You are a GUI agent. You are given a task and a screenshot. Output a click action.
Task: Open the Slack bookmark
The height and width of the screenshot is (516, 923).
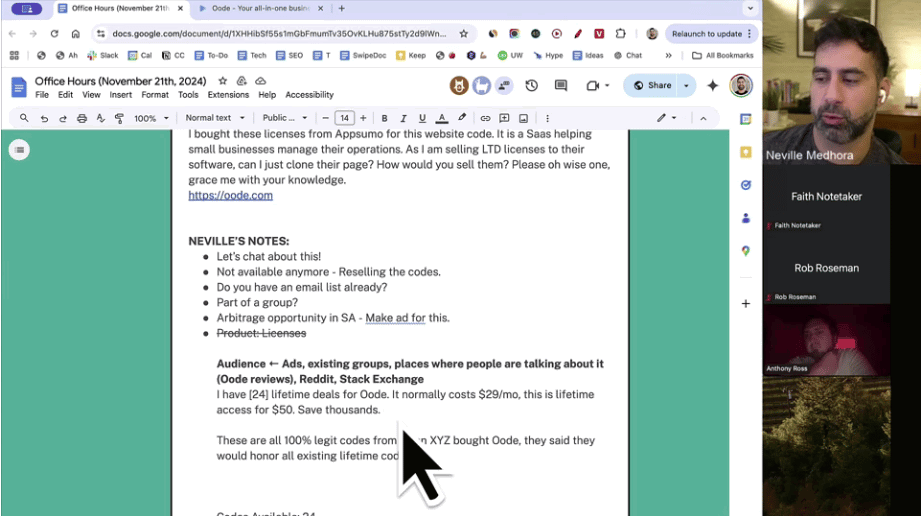point(102,55)
